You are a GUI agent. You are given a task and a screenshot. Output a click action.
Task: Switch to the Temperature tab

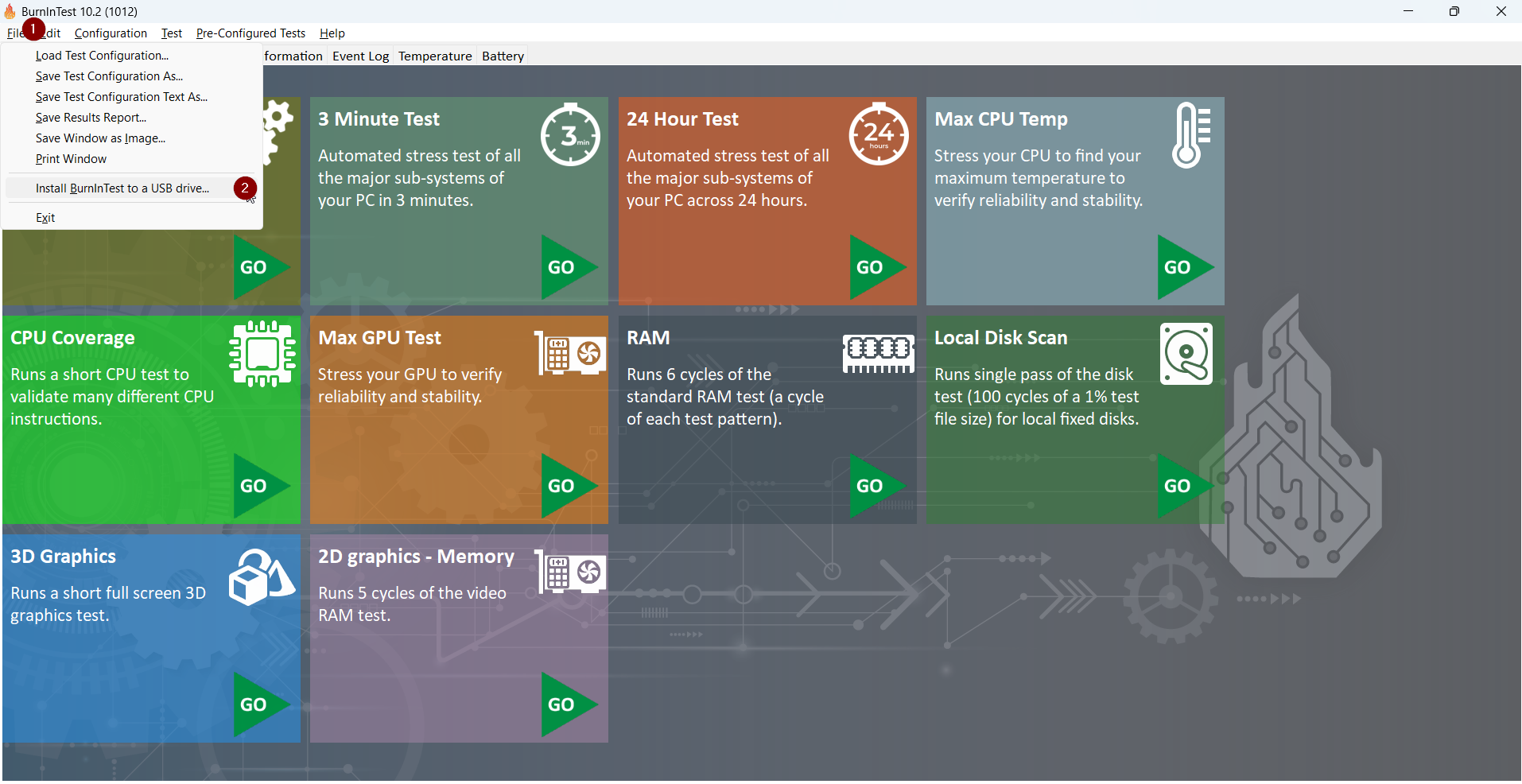tap(435, 56)
